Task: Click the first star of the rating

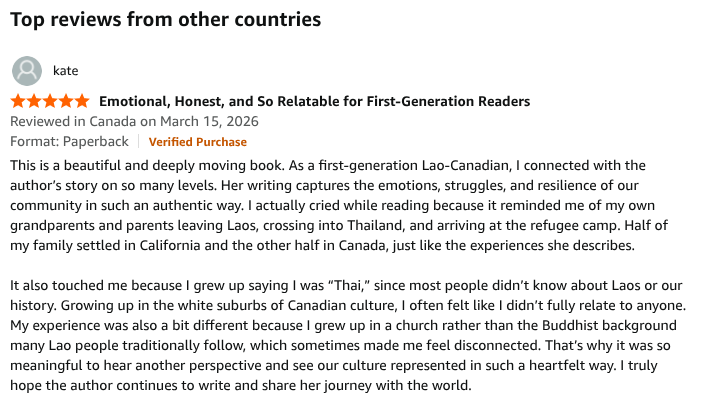Action: tap(18, 102)
